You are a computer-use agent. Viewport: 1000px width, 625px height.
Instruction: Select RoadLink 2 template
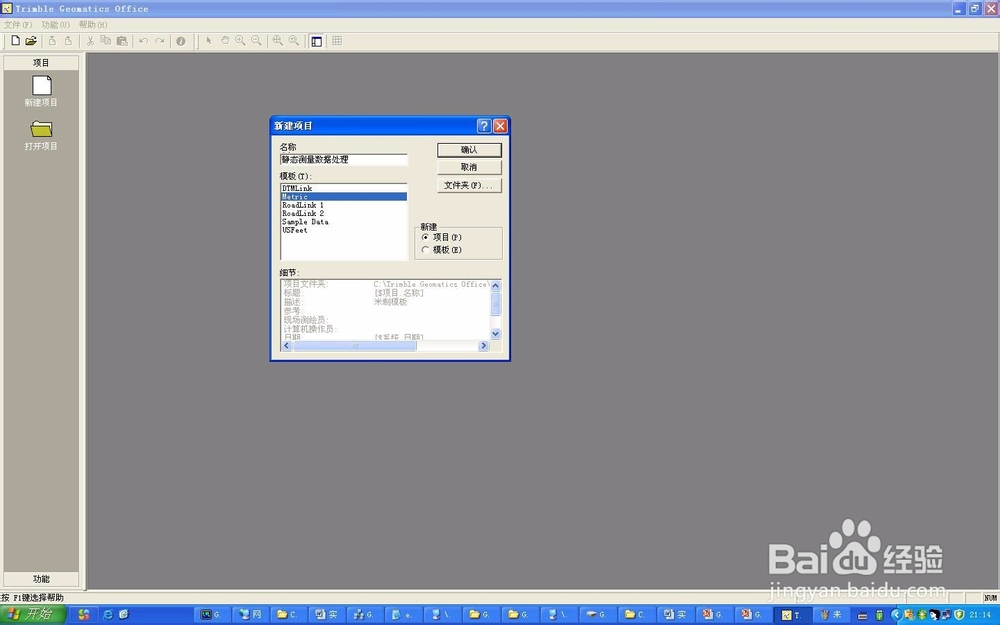(344, 214)
